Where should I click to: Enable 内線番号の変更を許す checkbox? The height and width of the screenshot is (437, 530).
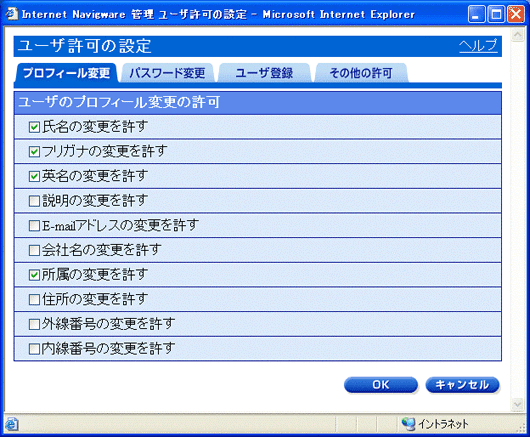click(x=34, y=349)
